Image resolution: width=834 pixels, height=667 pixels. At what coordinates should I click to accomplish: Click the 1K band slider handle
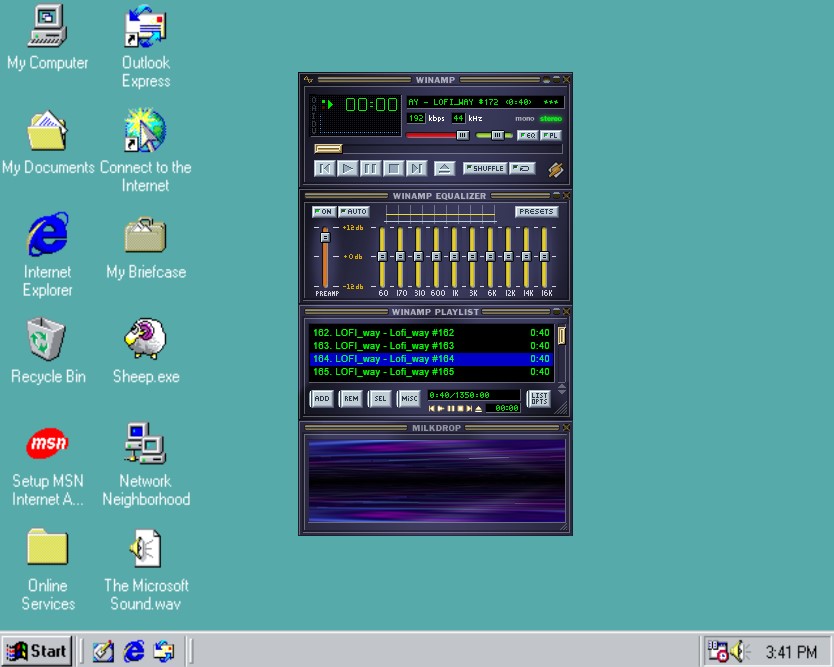[454, 256]
